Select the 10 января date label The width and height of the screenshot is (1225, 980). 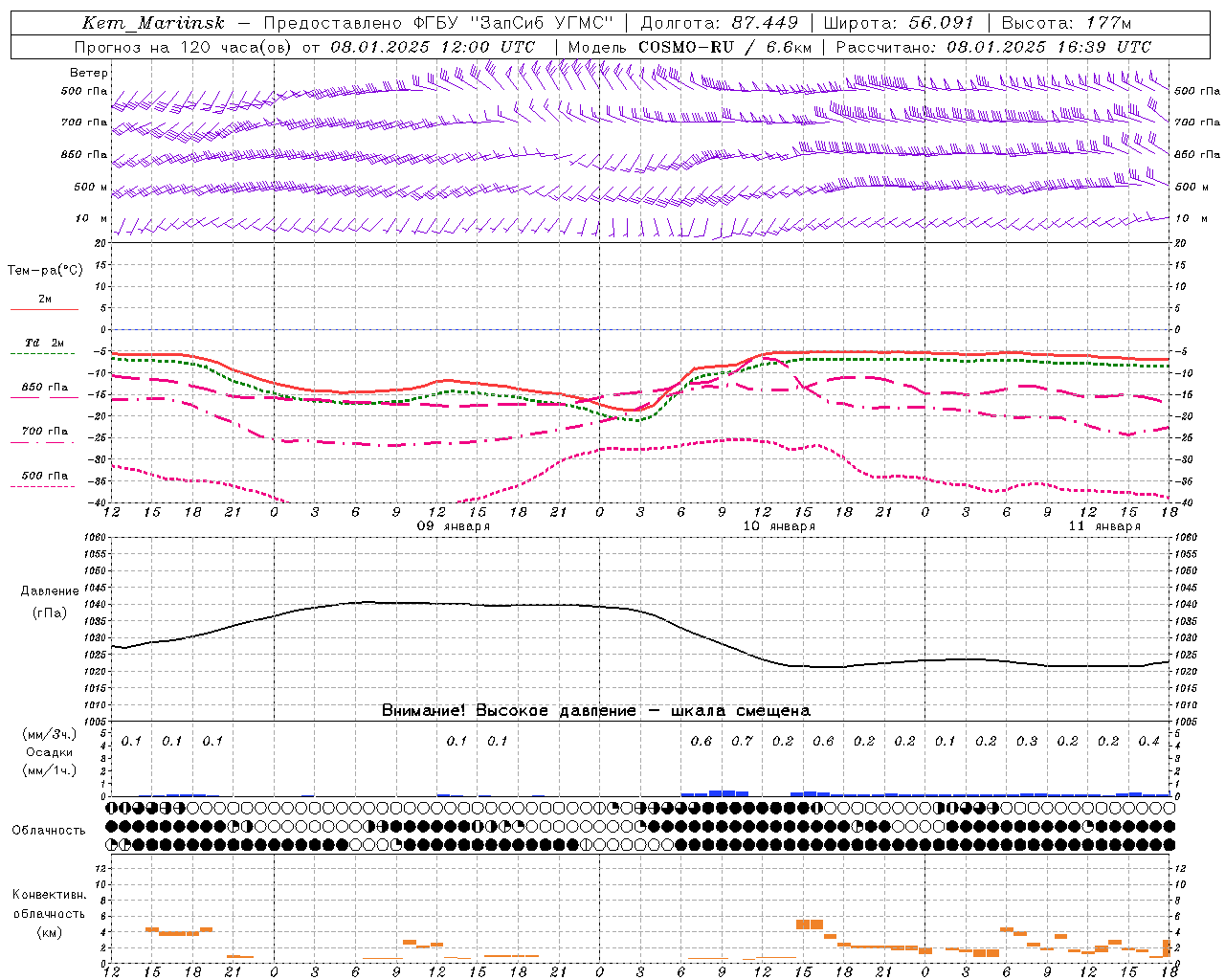tap(779, 526)
